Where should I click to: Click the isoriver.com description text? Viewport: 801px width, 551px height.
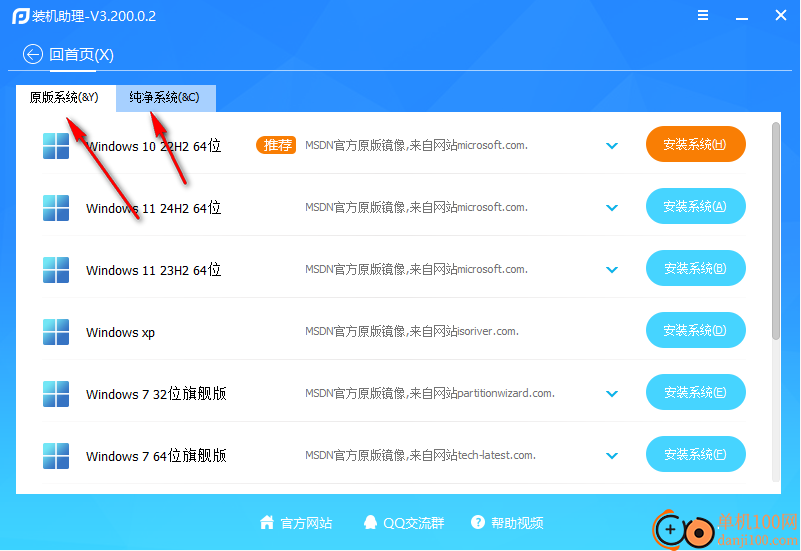pos(412,331)
